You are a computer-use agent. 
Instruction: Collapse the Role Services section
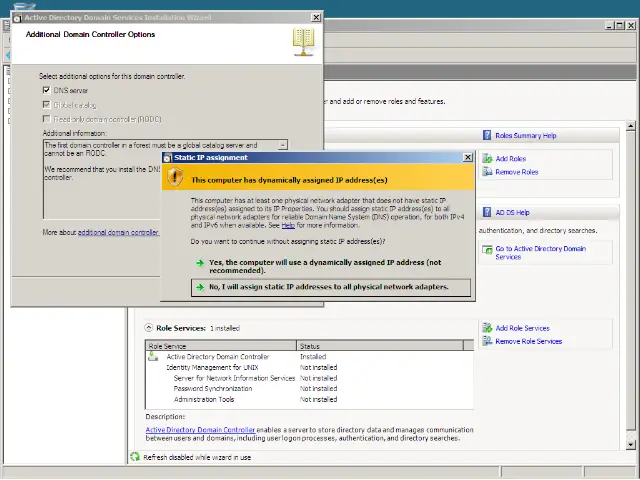[149, 328]
